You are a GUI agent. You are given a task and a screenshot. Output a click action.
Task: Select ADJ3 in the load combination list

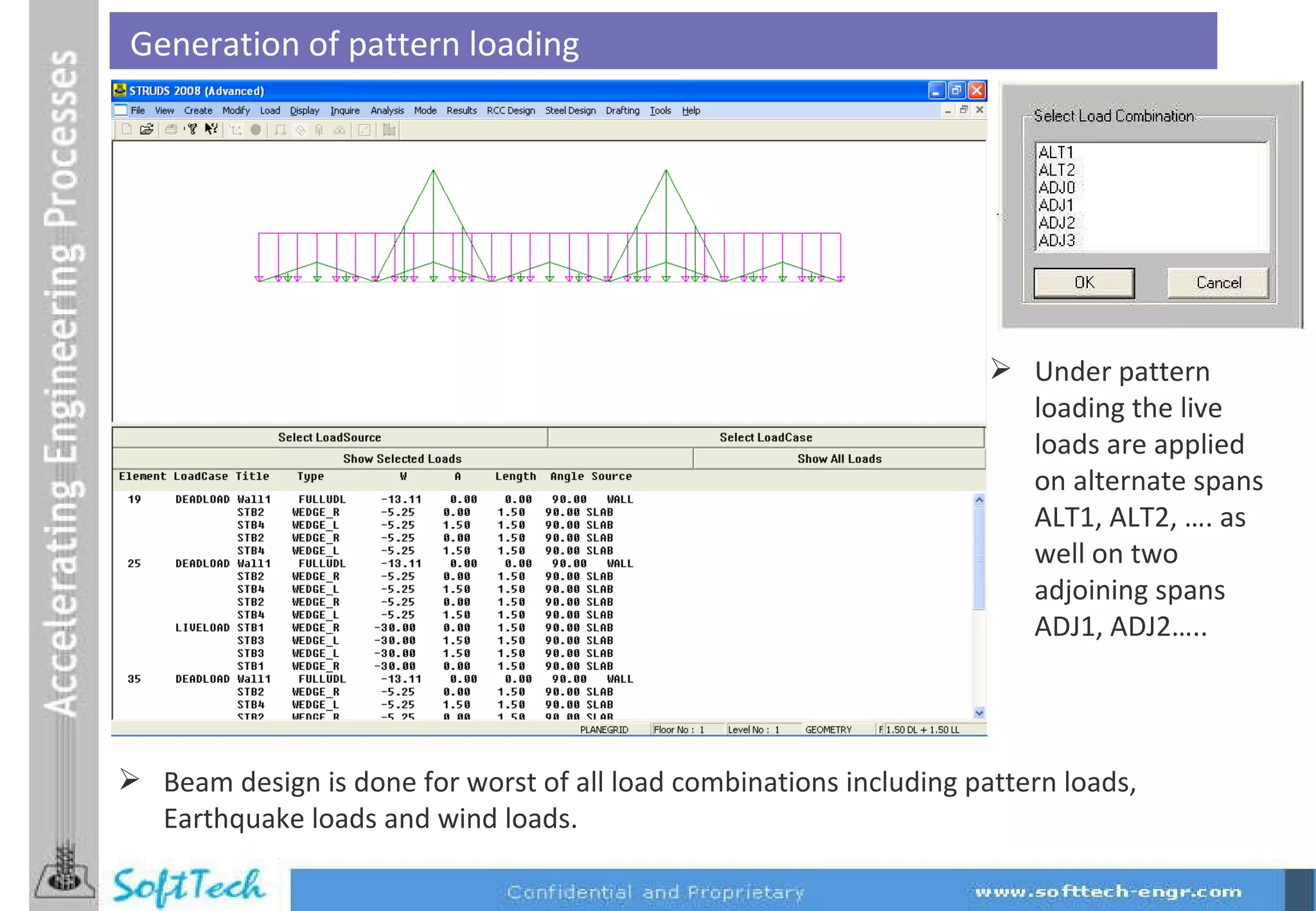tap(1056, 240)
